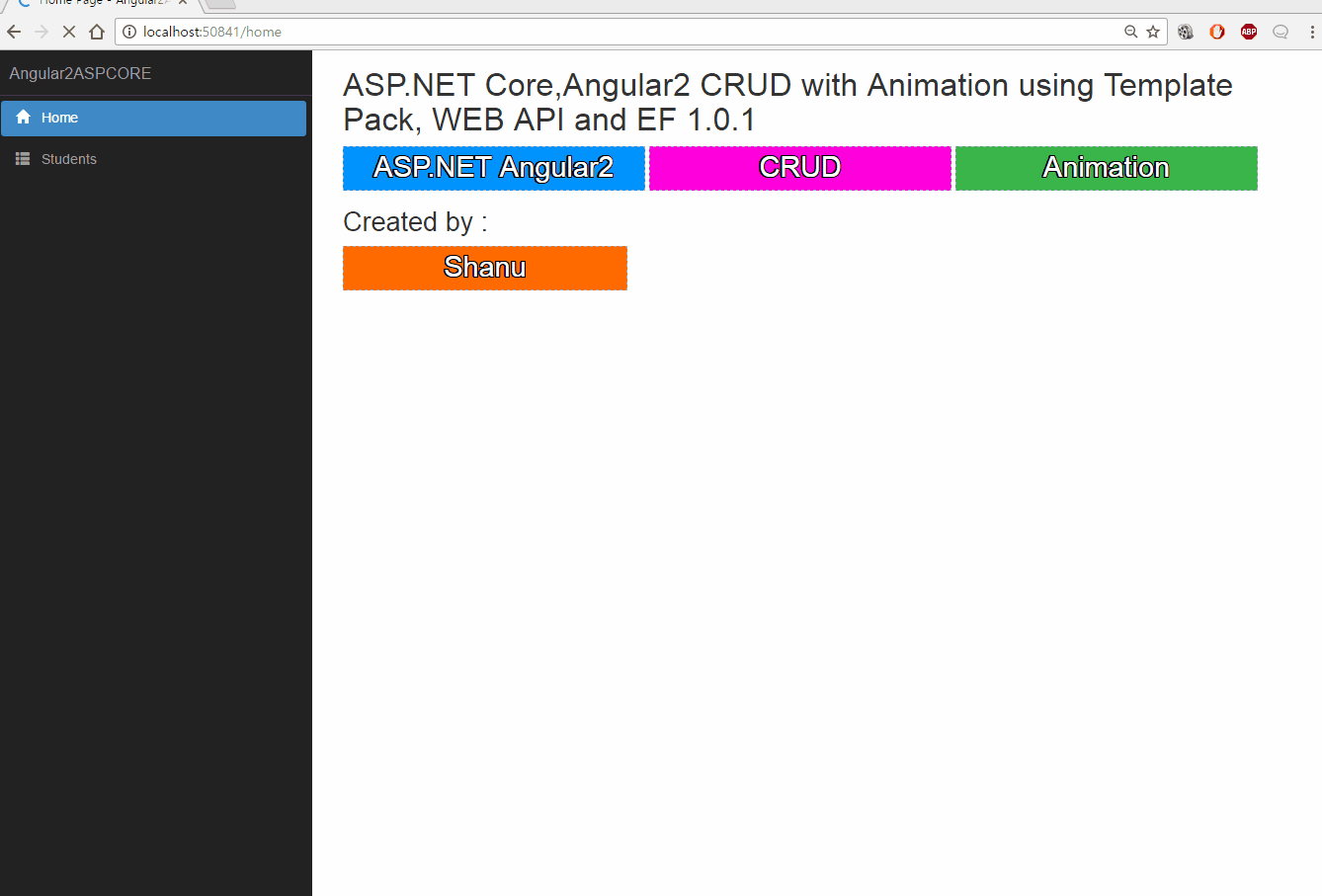Click the green Animation box
This screenshot has height=896, width=1322.
pos(1106,168)
